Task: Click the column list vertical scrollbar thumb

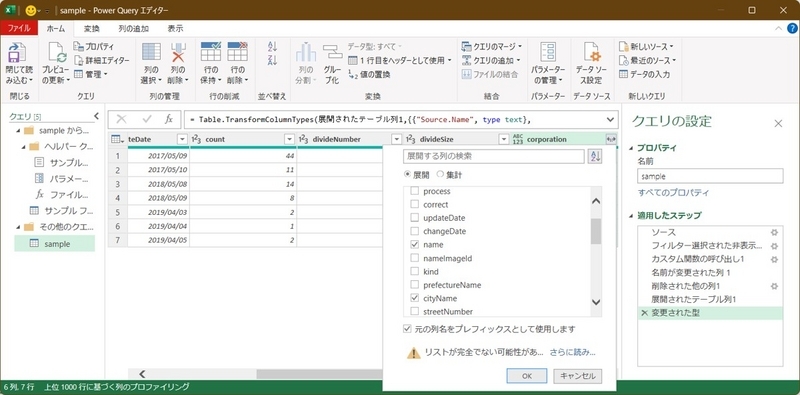Action: [595, 231]
